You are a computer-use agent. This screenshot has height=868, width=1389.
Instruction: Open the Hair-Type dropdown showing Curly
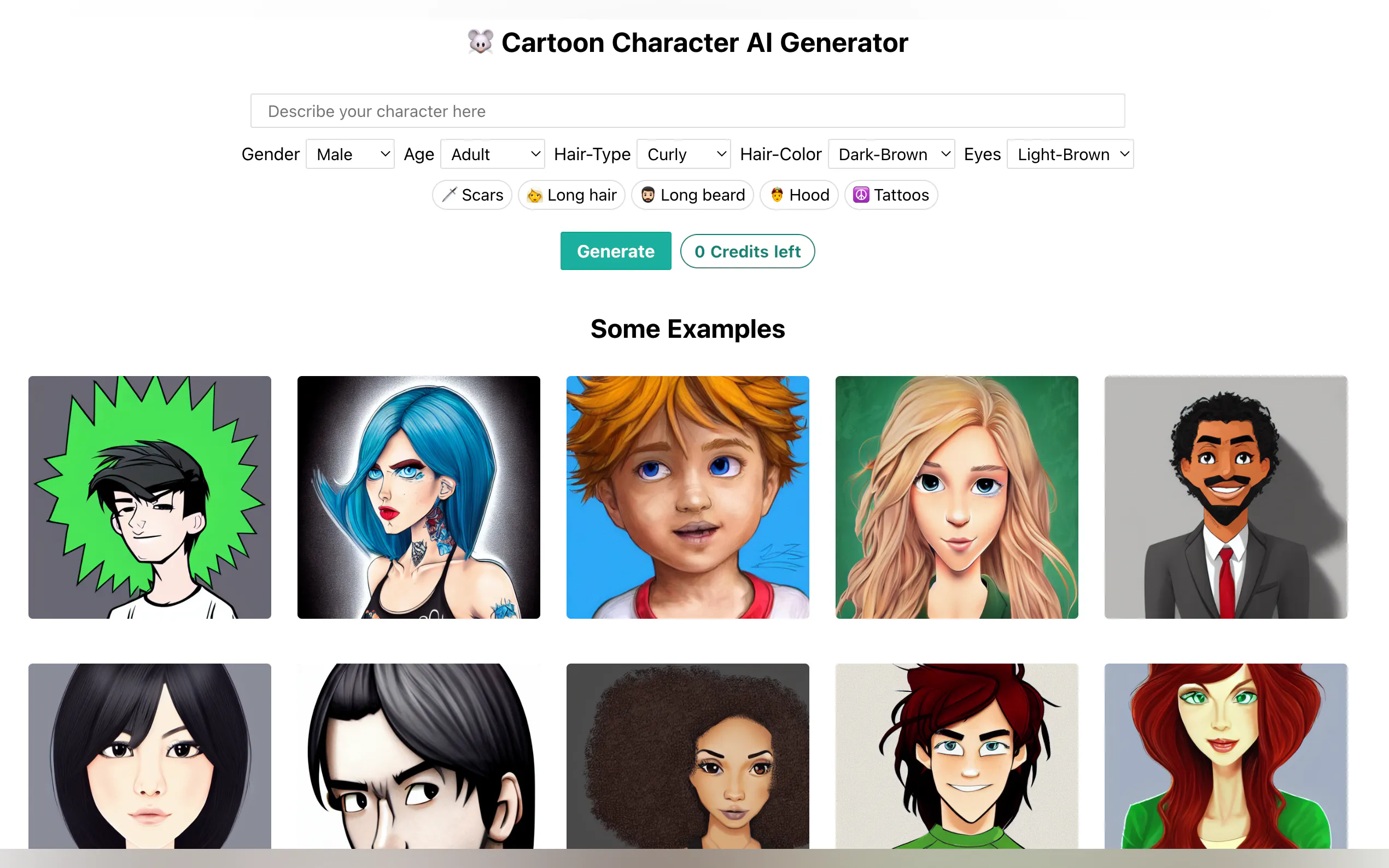click(684, 154)
